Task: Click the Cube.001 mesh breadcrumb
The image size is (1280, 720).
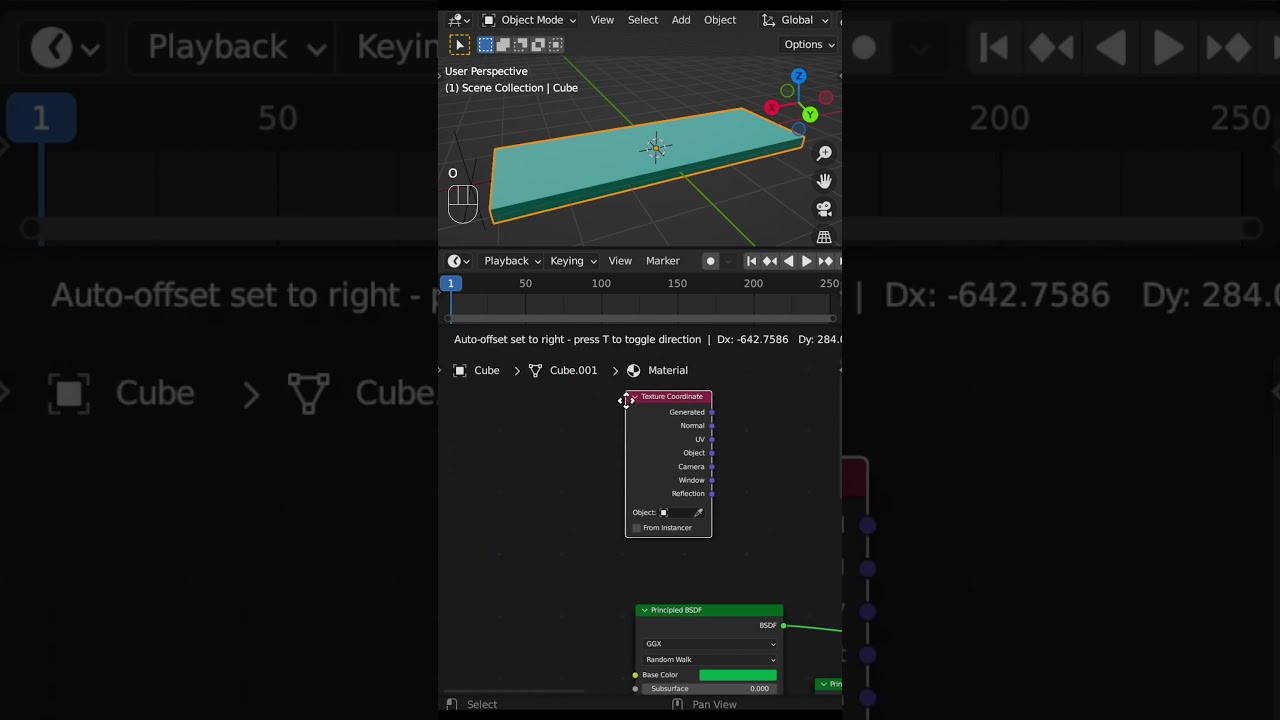Action: coord(573,370)
